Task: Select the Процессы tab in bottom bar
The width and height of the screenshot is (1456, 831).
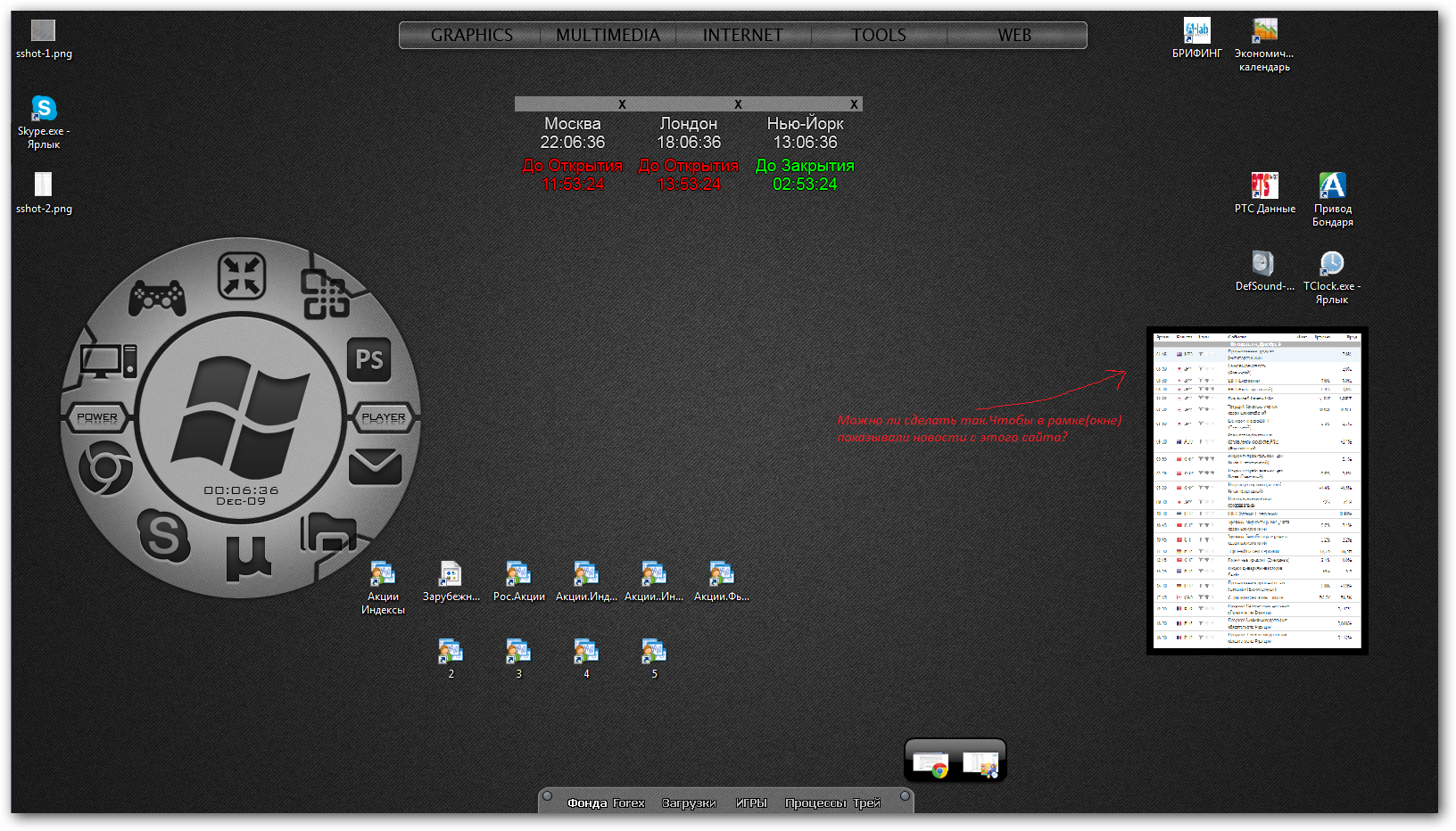Action: tap(815, 802)
